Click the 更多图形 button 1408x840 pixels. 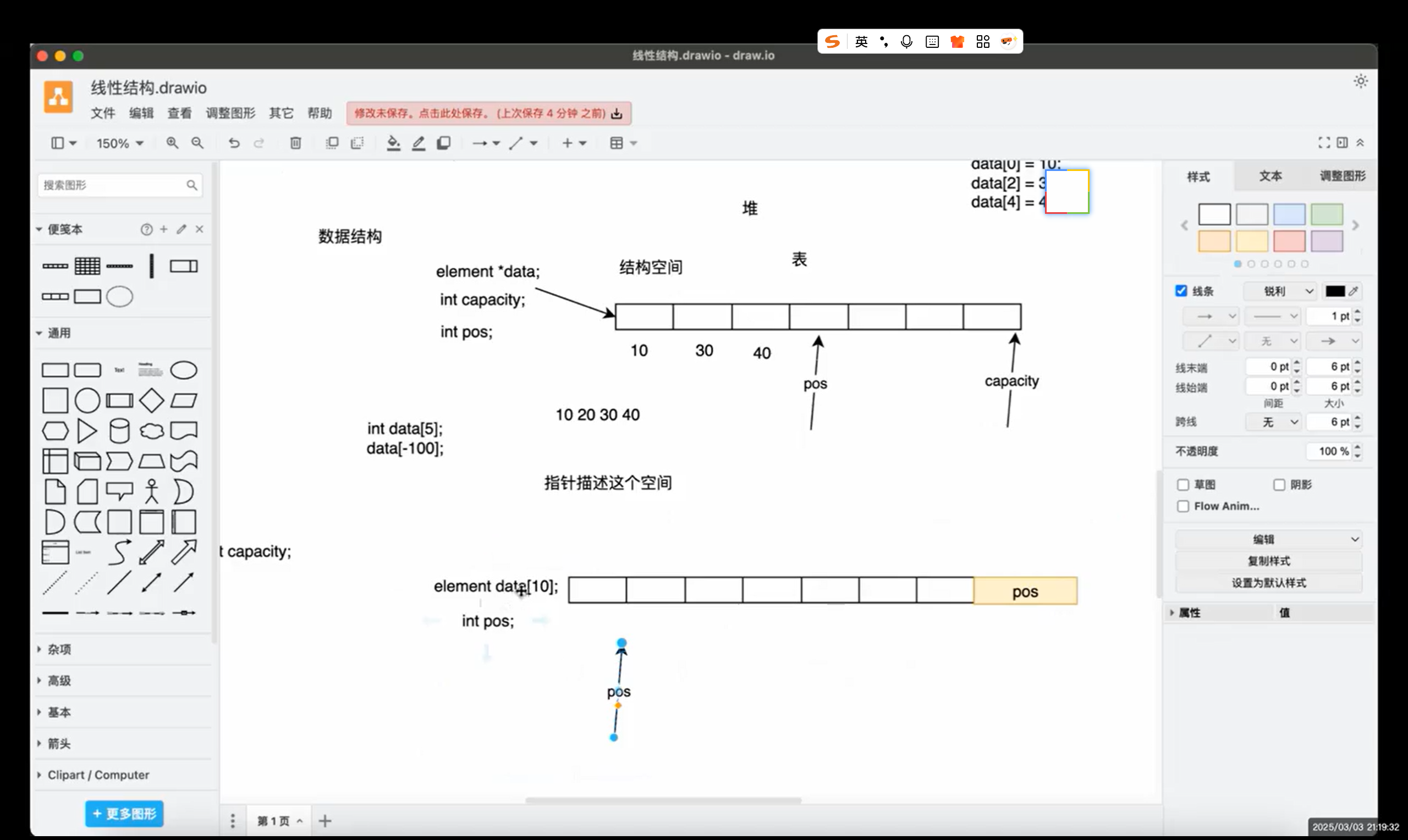coord(124,814)
